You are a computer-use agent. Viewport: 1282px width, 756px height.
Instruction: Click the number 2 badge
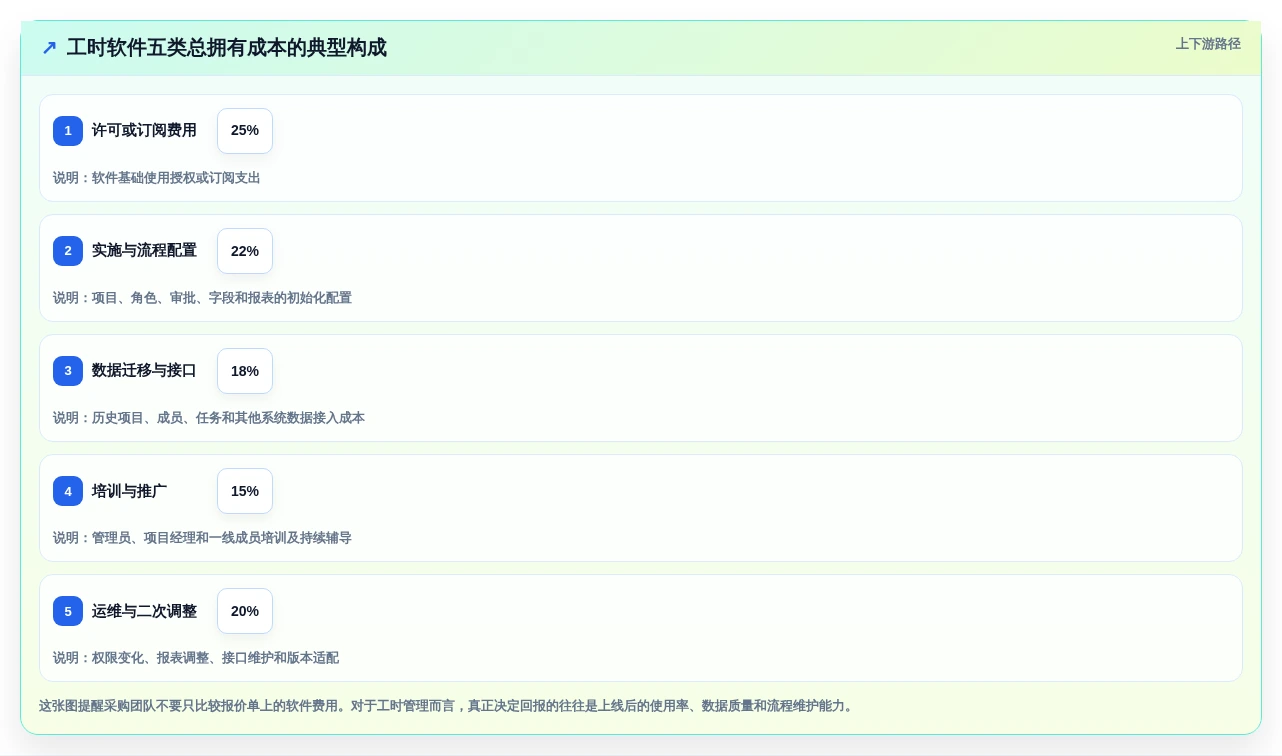pyautogui.click(x=68, y=251)
